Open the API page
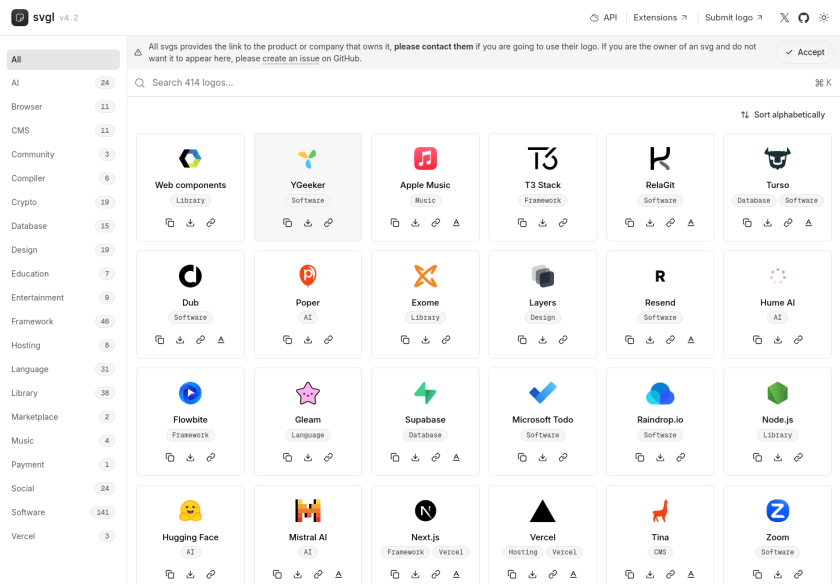Screen dimensions: 840x584 pyautogui.click(x=603, y=18)
